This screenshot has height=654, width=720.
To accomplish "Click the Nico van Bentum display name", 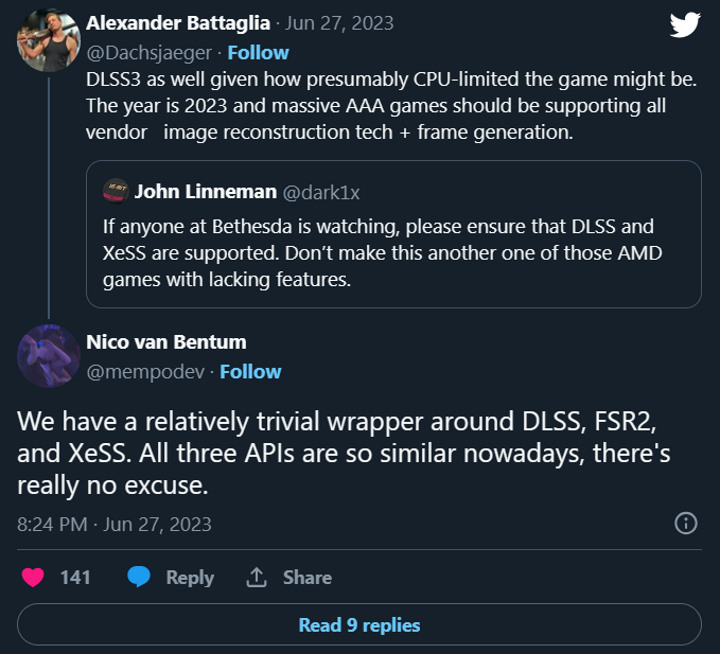I will tap(166, 342).
